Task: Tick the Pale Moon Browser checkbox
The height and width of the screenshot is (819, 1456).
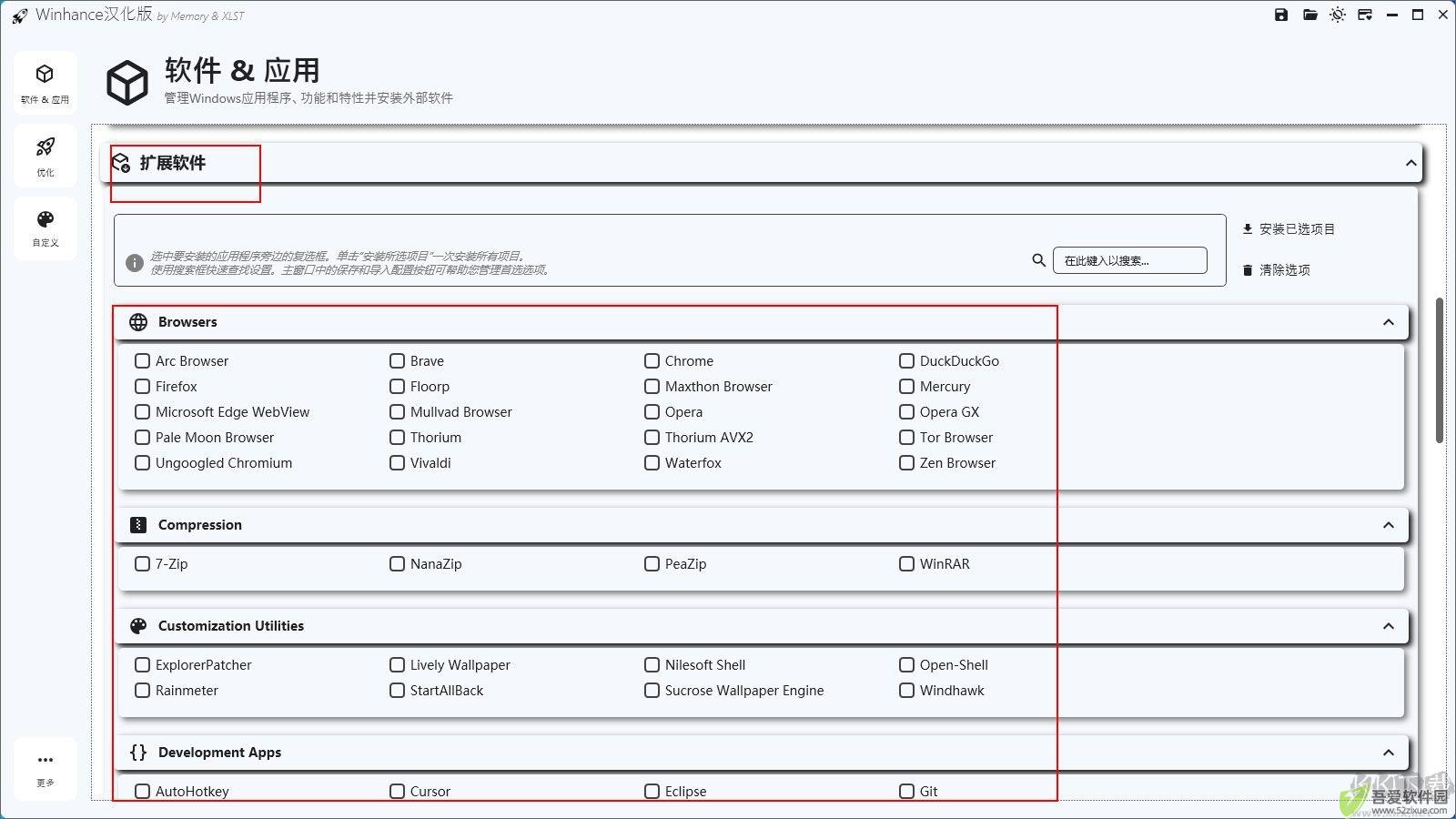Action: click(142, 438)
